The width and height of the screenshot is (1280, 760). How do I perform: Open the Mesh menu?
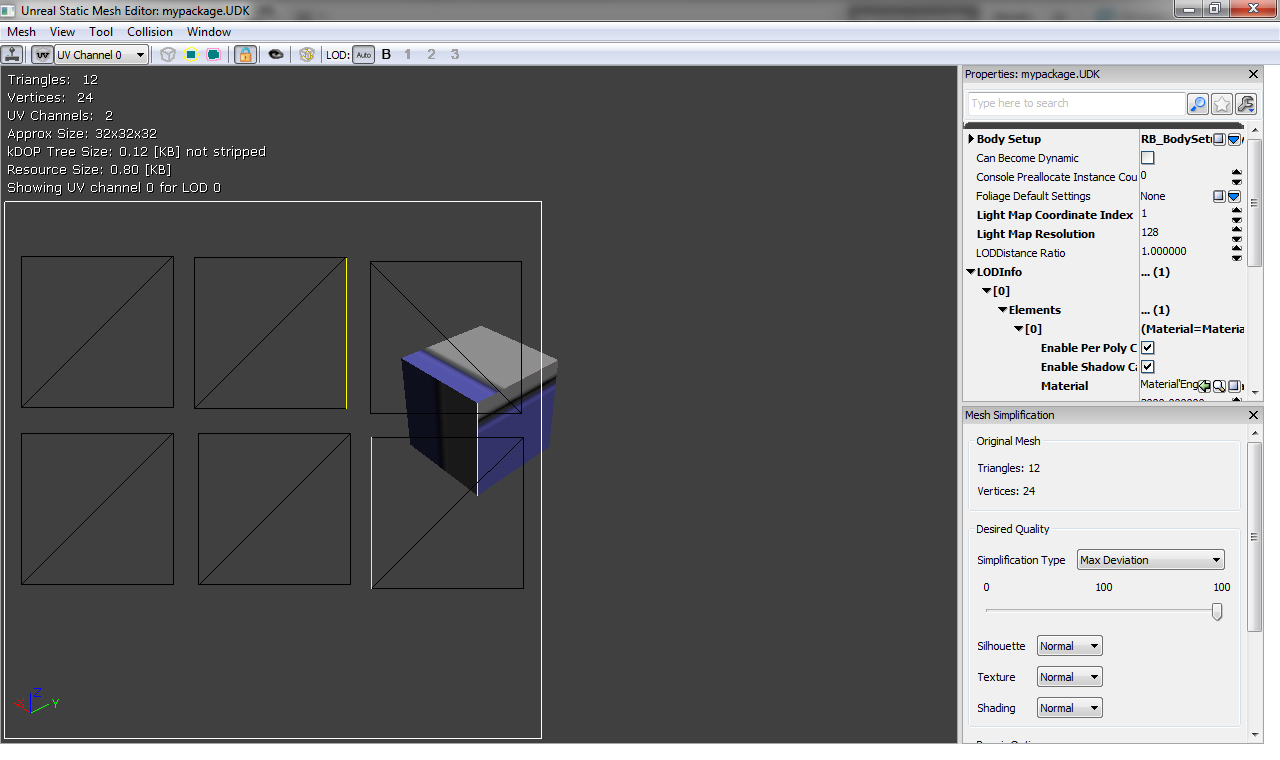point(21,32)
